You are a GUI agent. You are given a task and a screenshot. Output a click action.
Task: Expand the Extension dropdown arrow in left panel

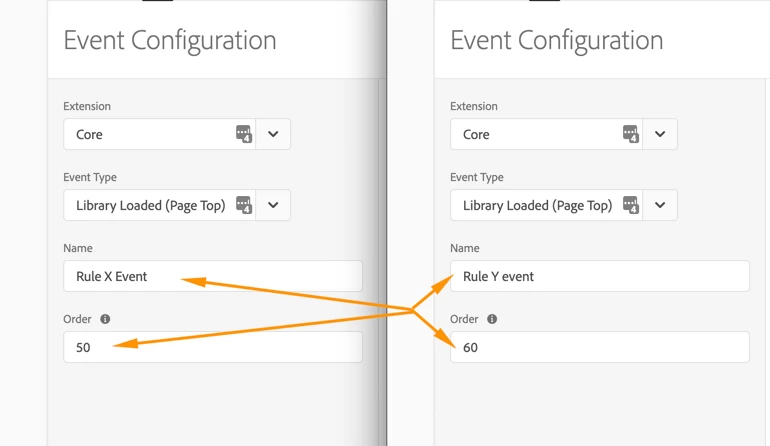pos(273,134)
